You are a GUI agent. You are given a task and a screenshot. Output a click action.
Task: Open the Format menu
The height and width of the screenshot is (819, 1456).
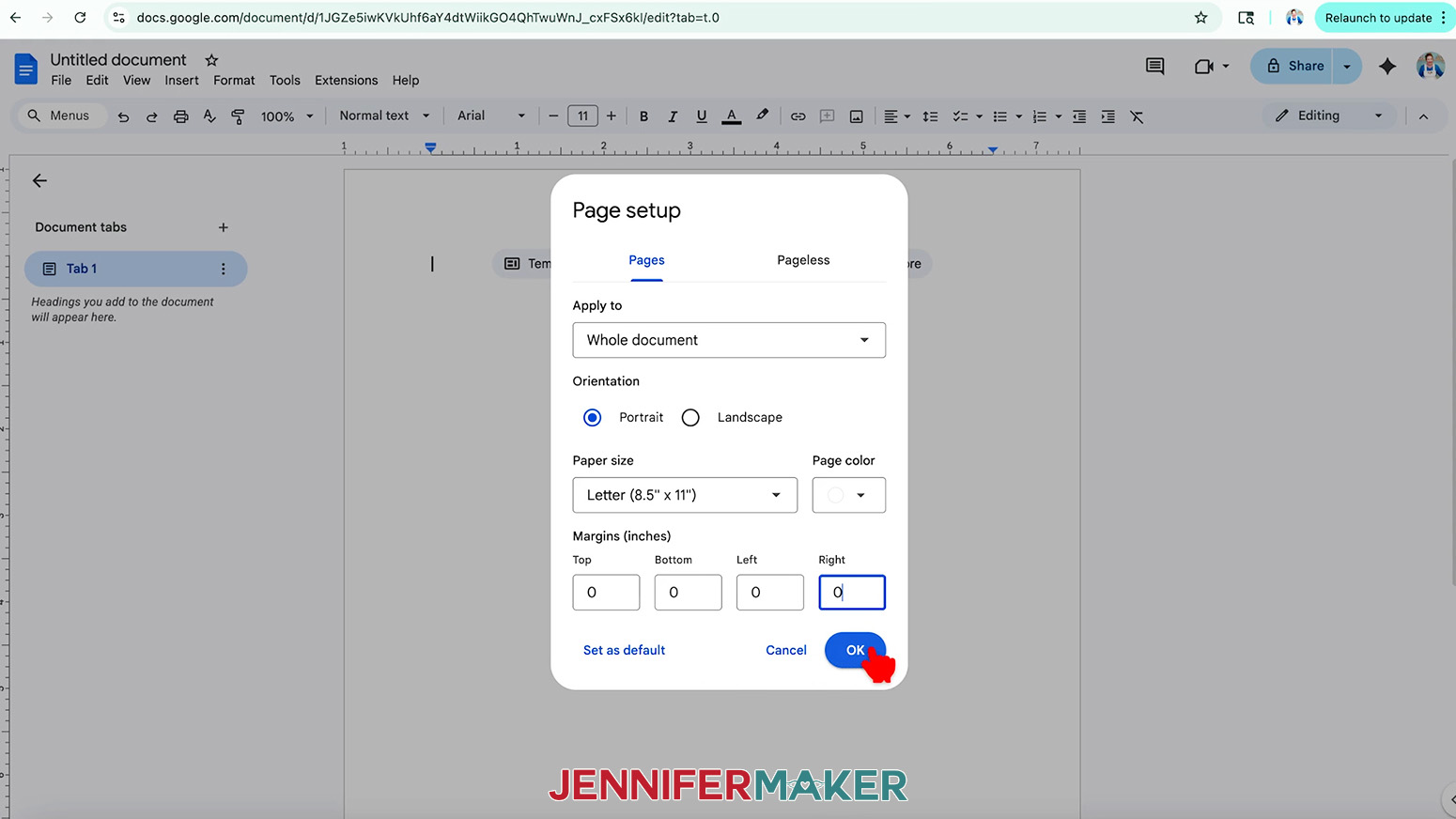[x=234, y=81]
